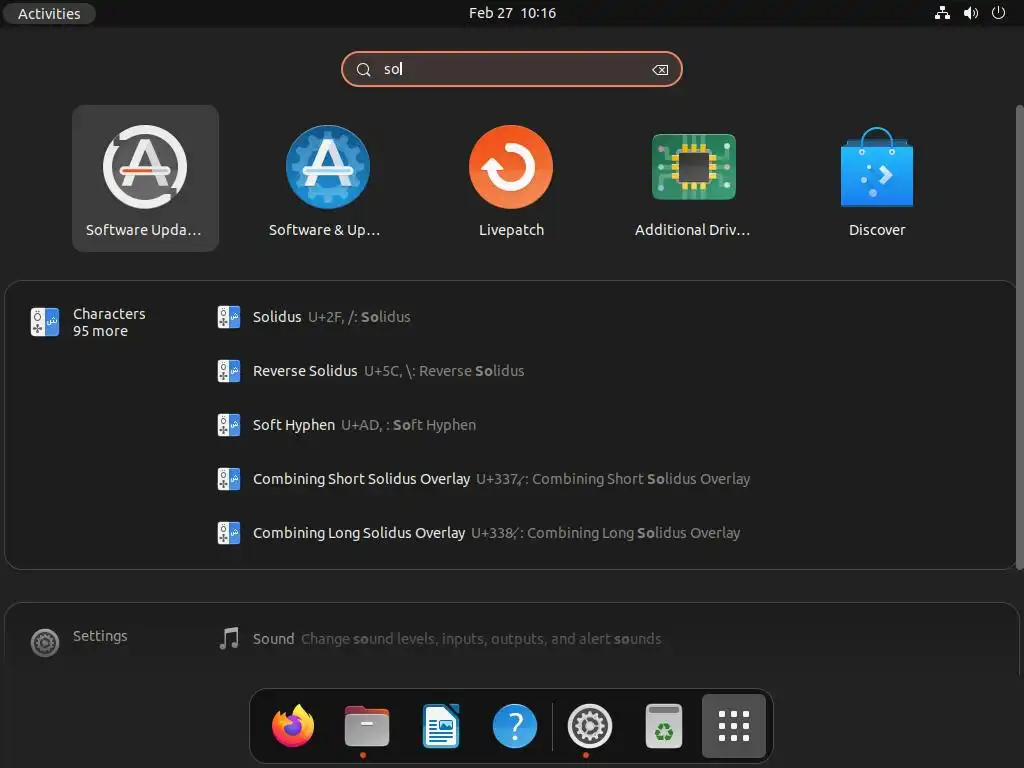1024x768 pixels.
Task: Open Files manager from the dock
Action: [x=366, y=726]
